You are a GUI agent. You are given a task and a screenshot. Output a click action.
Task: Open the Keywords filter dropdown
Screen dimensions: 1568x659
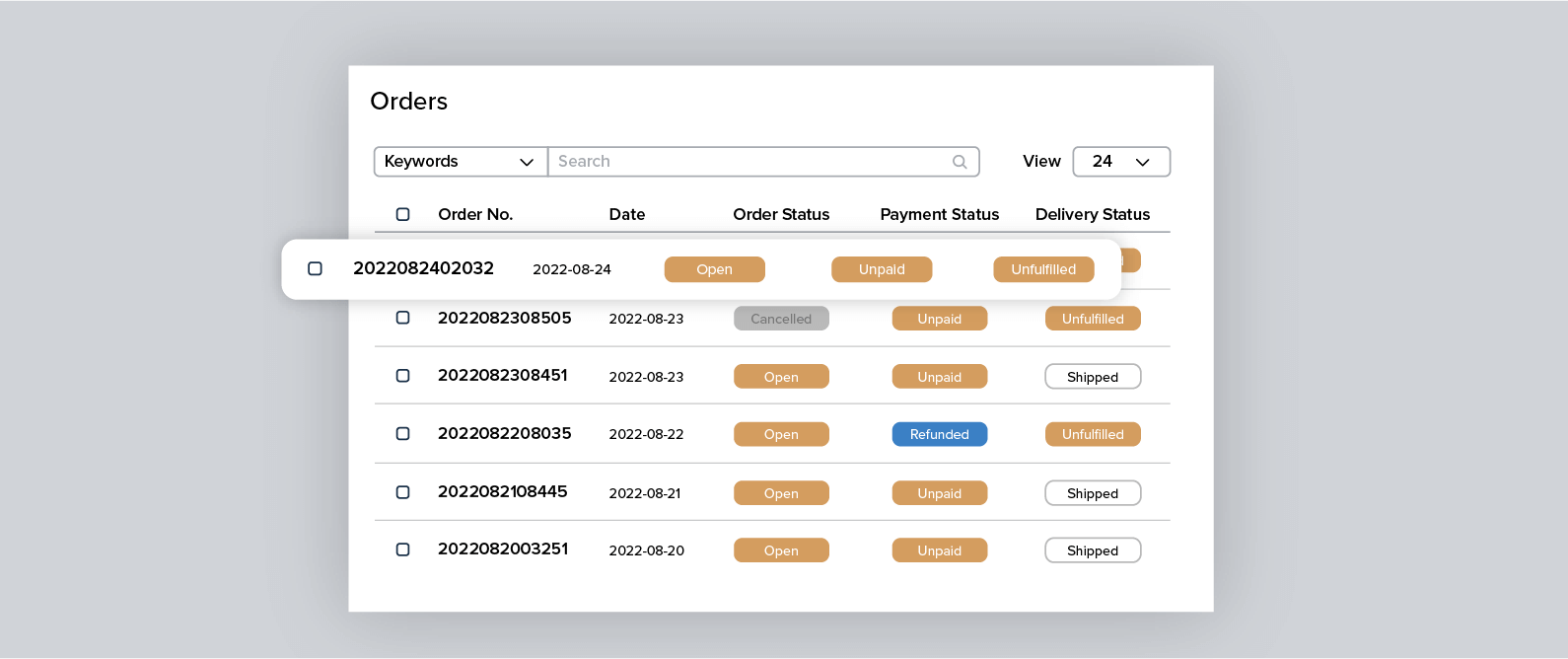460,162
